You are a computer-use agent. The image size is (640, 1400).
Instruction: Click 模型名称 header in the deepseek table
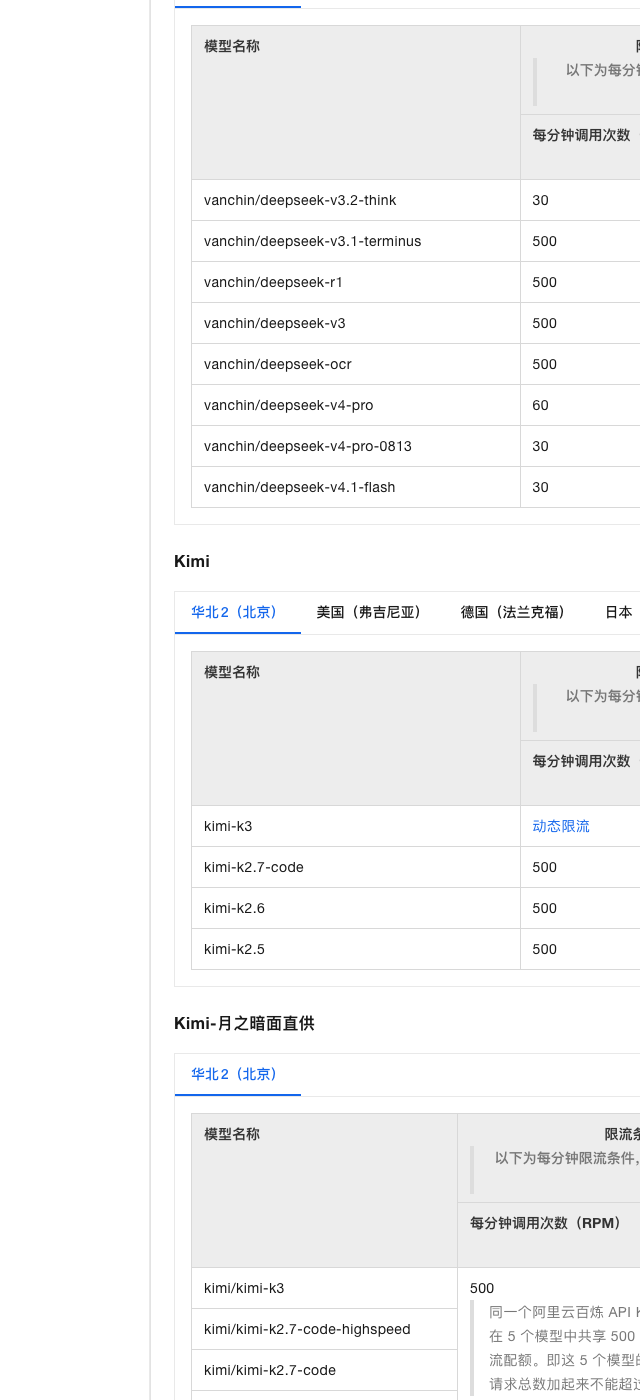(232, 46)
